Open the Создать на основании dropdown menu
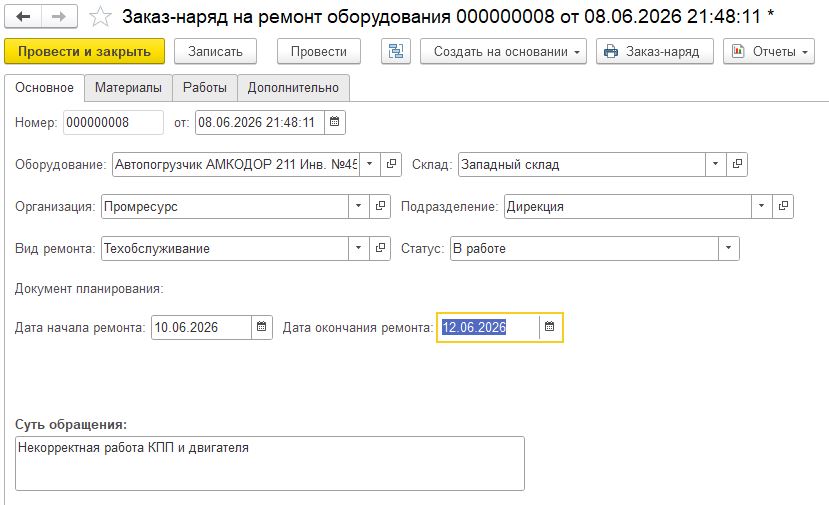Viewport: 829px width, 505px height. [x=503, y=51]
